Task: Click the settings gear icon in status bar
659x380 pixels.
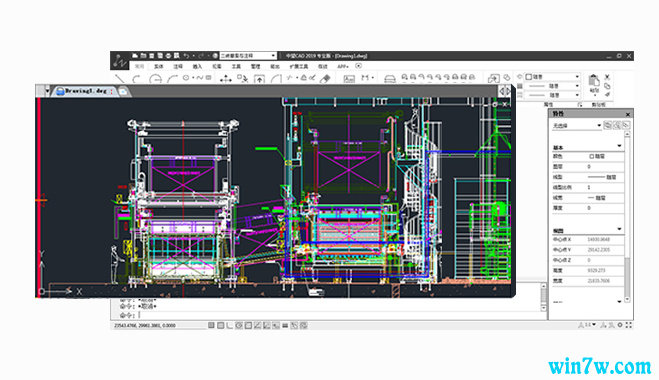Action: click(620, 325)
